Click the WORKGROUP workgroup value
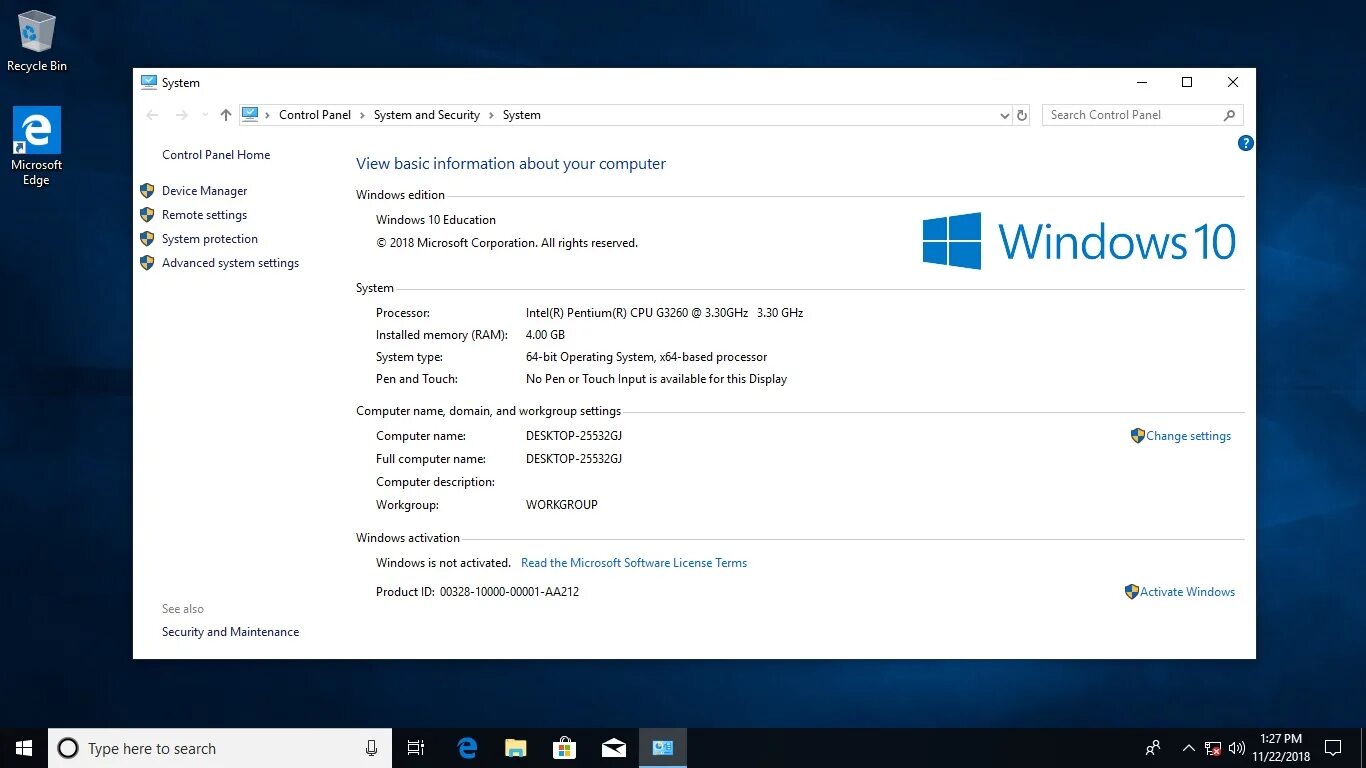Screen dimensions: 1366x768 [x=562, y=505]
